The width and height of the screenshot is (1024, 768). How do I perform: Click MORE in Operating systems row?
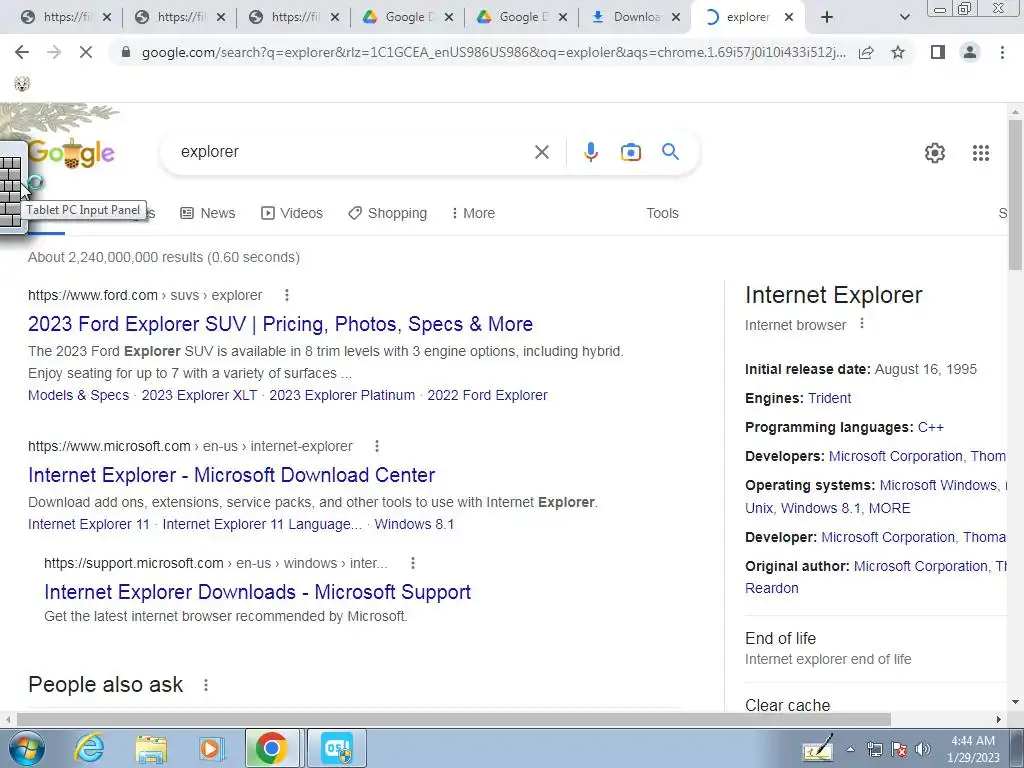(889, 508)
